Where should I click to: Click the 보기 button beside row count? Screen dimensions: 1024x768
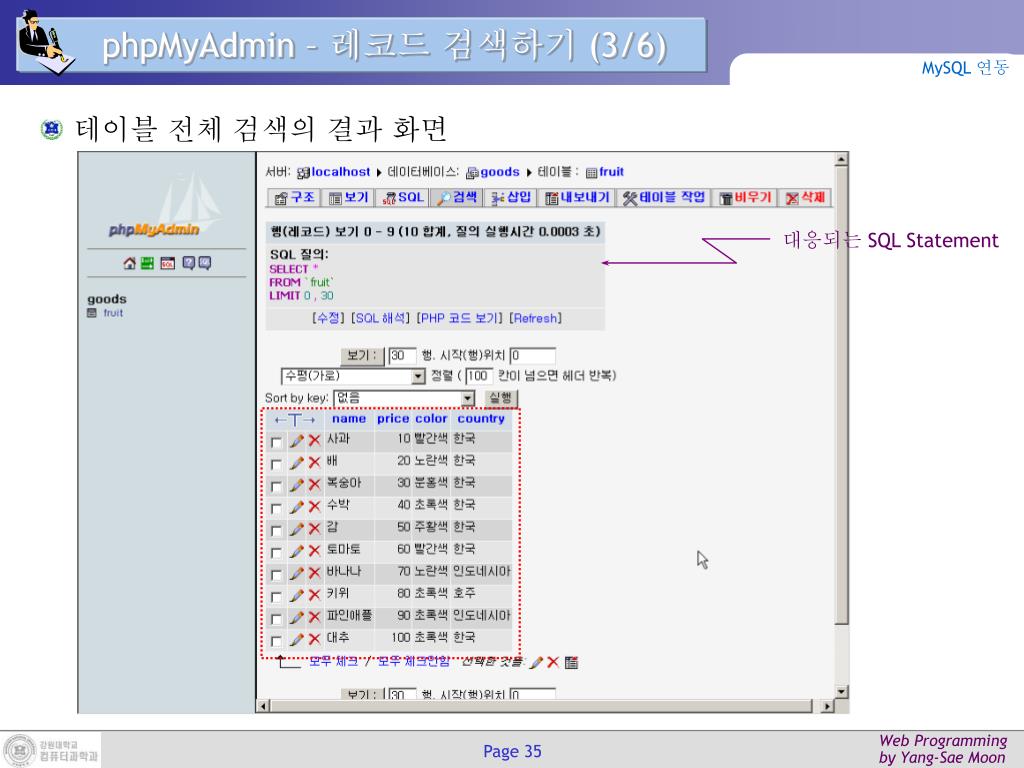[x=362, y=356]
